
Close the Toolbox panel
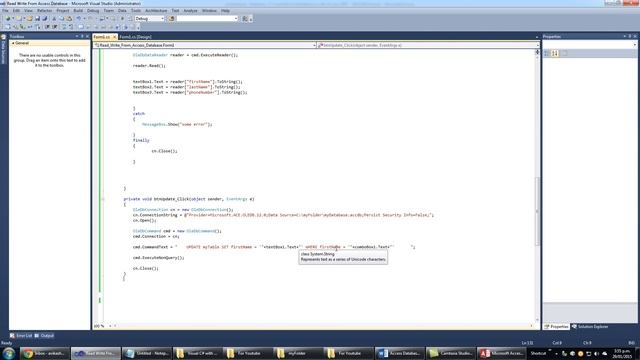tap(87, 36)
